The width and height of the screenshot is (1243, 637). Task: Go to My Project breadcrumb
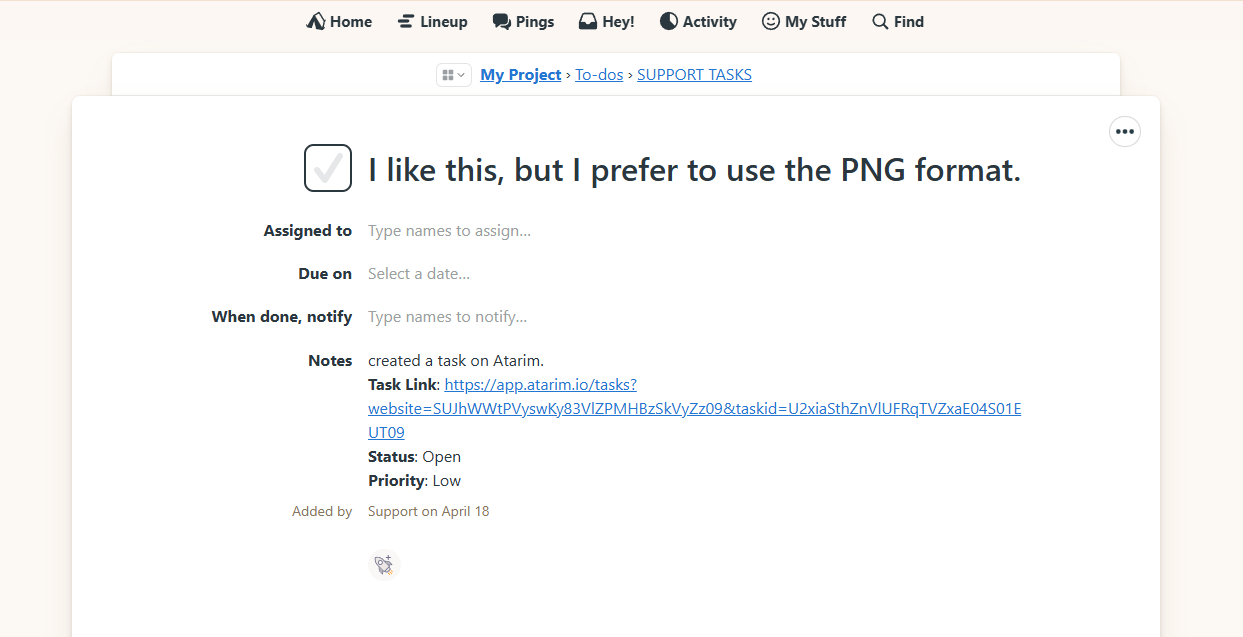(520, 75)
